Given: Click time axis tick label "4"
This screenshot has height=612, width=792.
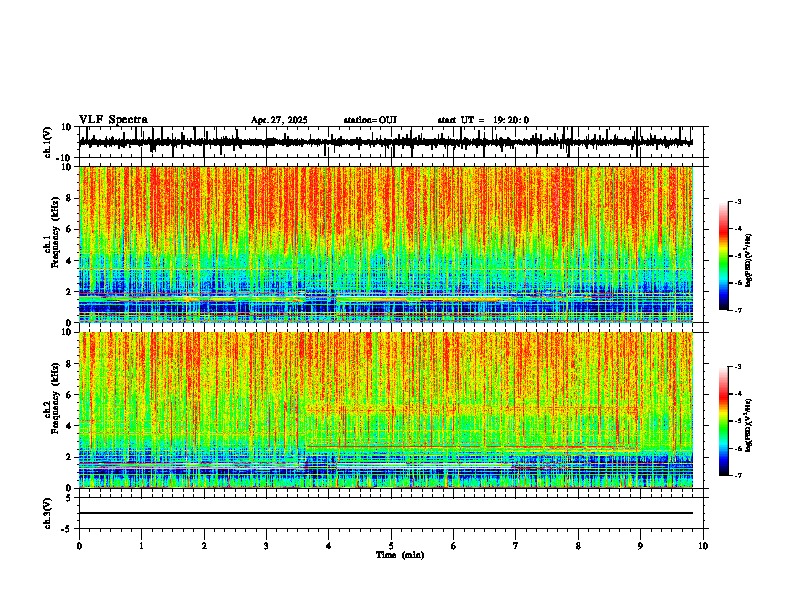Looking at the screenshot, I should pyautogui.click(x=329, y=546).
